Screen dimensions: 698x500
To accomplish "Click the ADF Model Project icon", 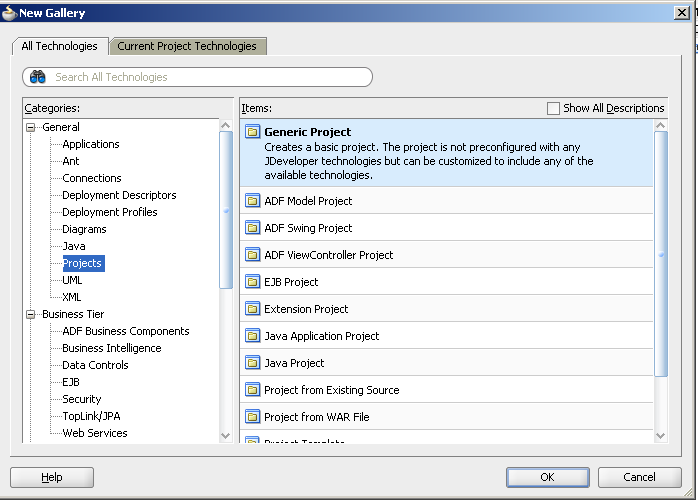I will (252, 201).
